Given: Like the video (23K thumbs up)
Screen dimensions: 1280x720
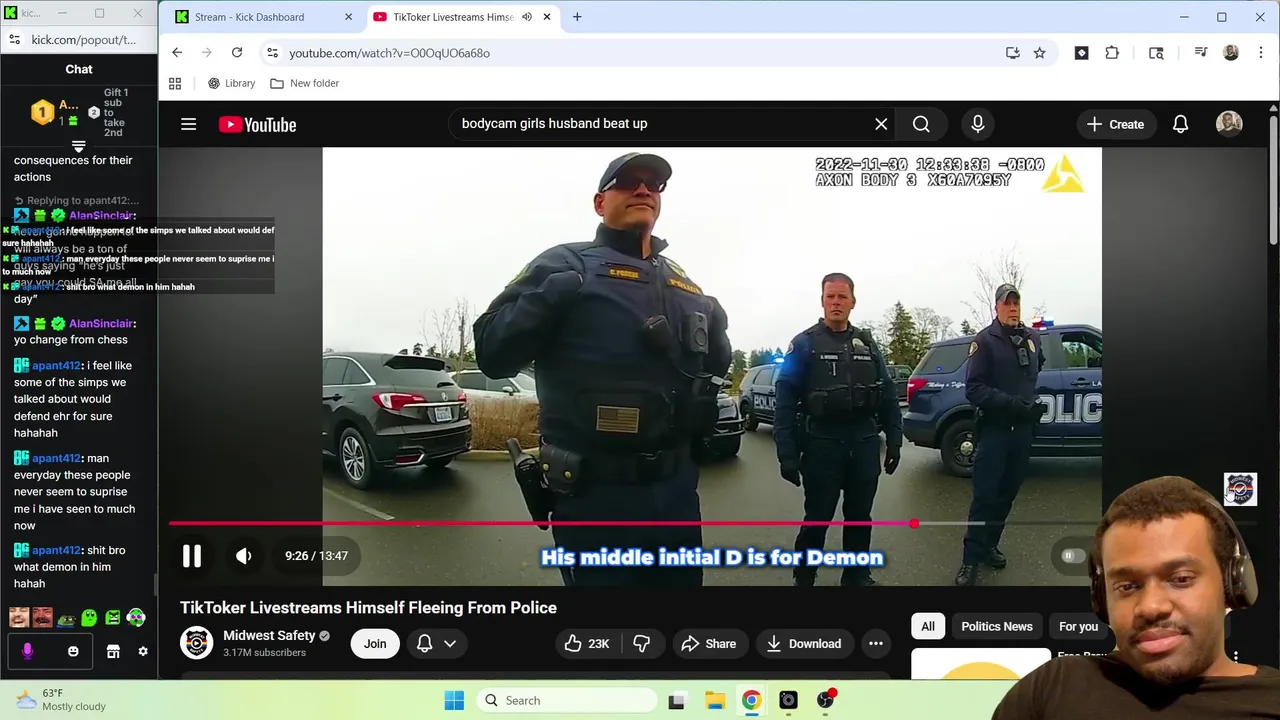Looking at the screenshot, I should [586, 644].
